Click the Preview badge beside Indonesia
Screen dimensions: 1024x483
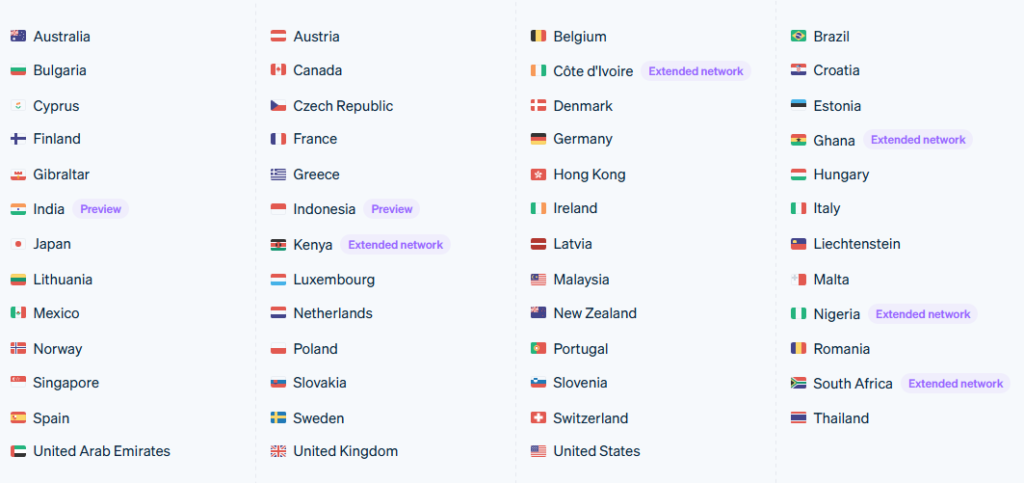click(391, 209)
